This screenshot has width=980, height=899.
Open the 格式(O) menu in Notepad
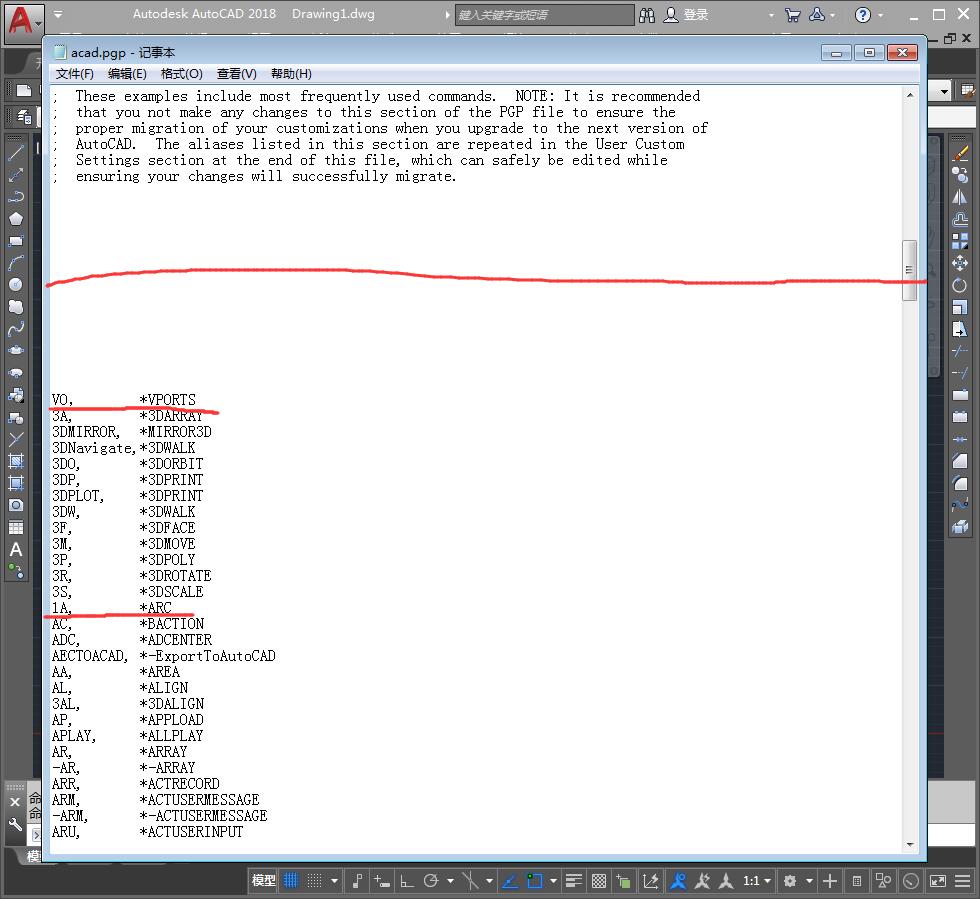[x=181, y=74]
